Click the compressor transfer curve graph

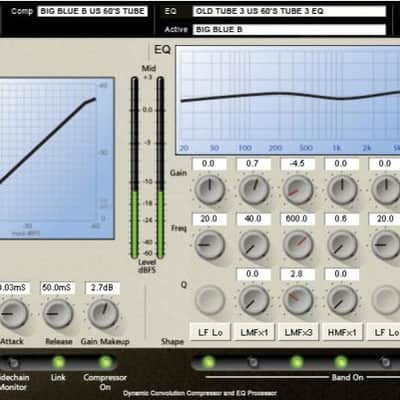[x=57, y=158]
